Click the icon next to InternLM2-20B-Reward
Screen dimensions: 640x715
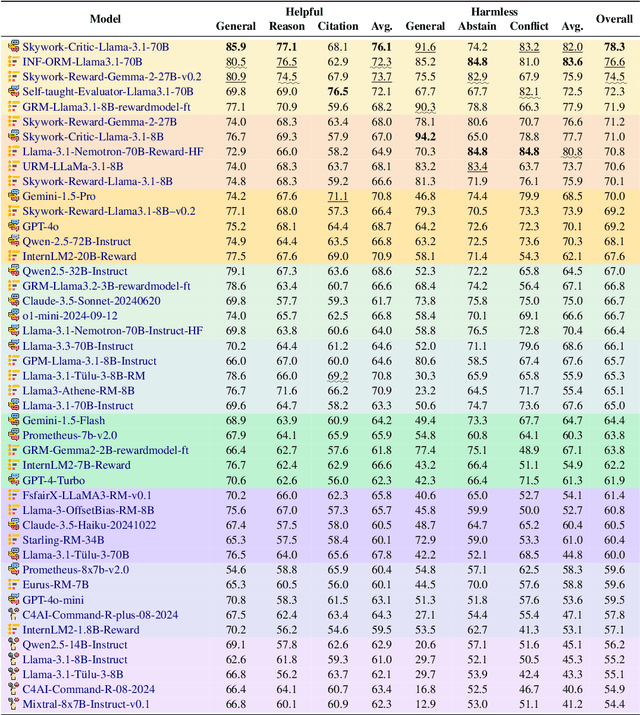pyautogui.click(x=14, y=256)
